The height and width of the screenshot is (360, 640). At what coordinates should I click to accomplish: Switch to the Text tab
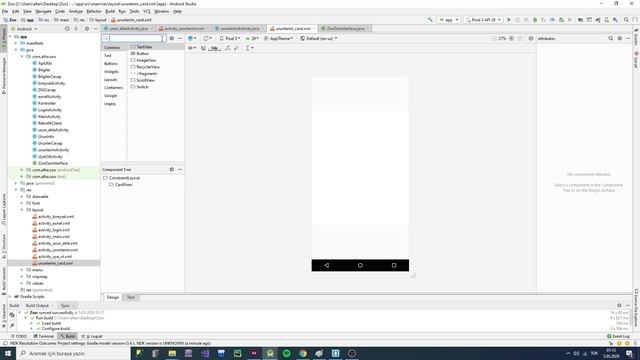click(x=131, y=297)
